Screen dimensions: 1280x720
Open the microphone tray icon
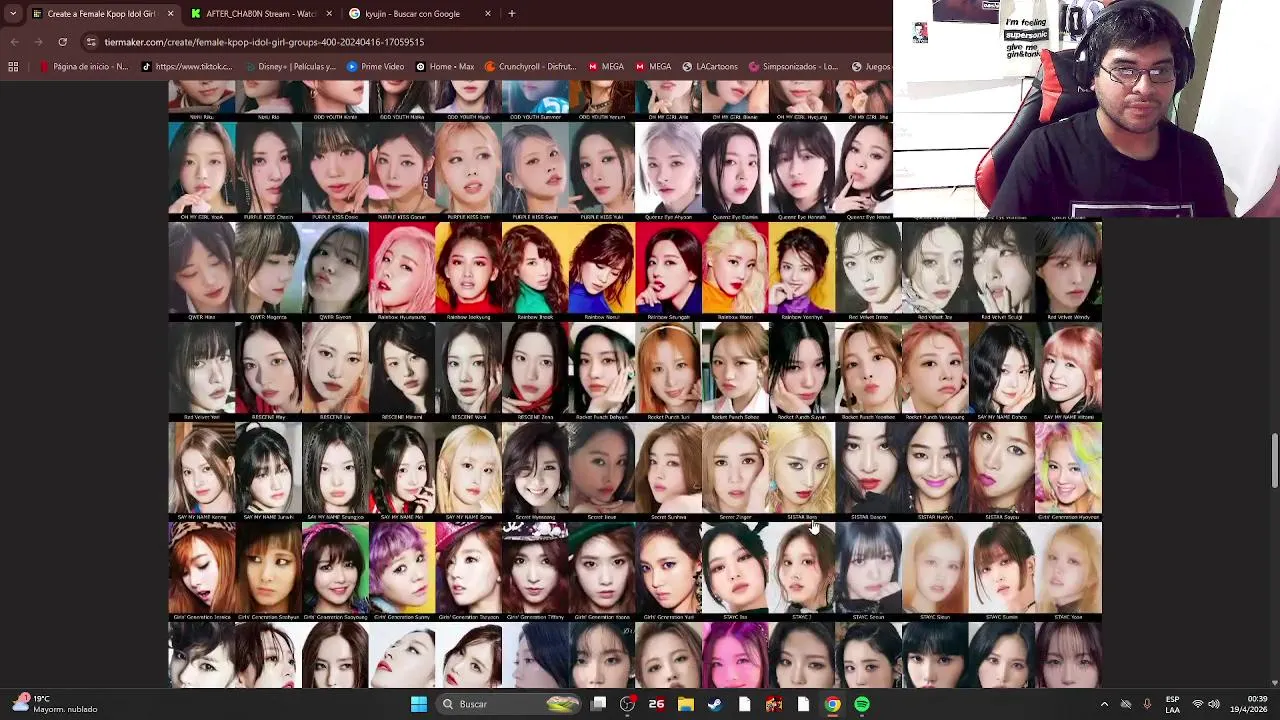[x=1147, y=704]
